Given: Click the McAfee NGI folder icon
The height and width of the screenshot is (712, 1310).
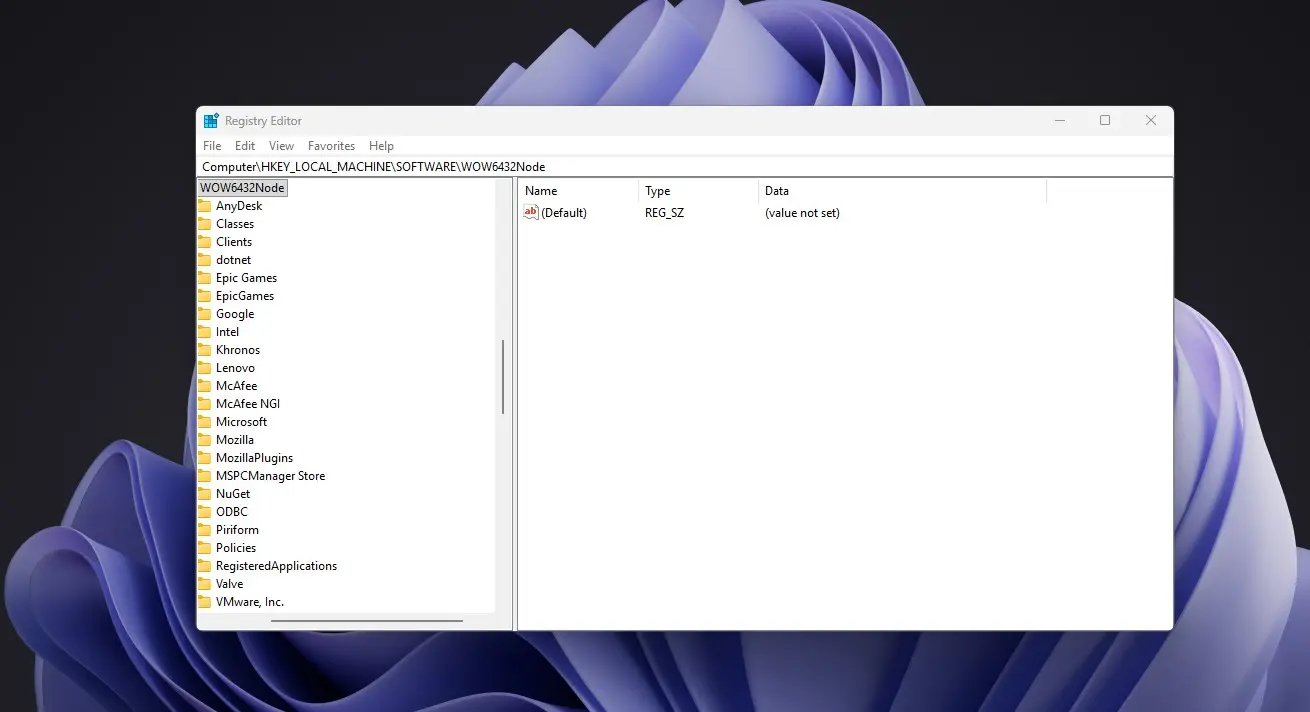Looking at the screenshot, I should coord(204,404).
